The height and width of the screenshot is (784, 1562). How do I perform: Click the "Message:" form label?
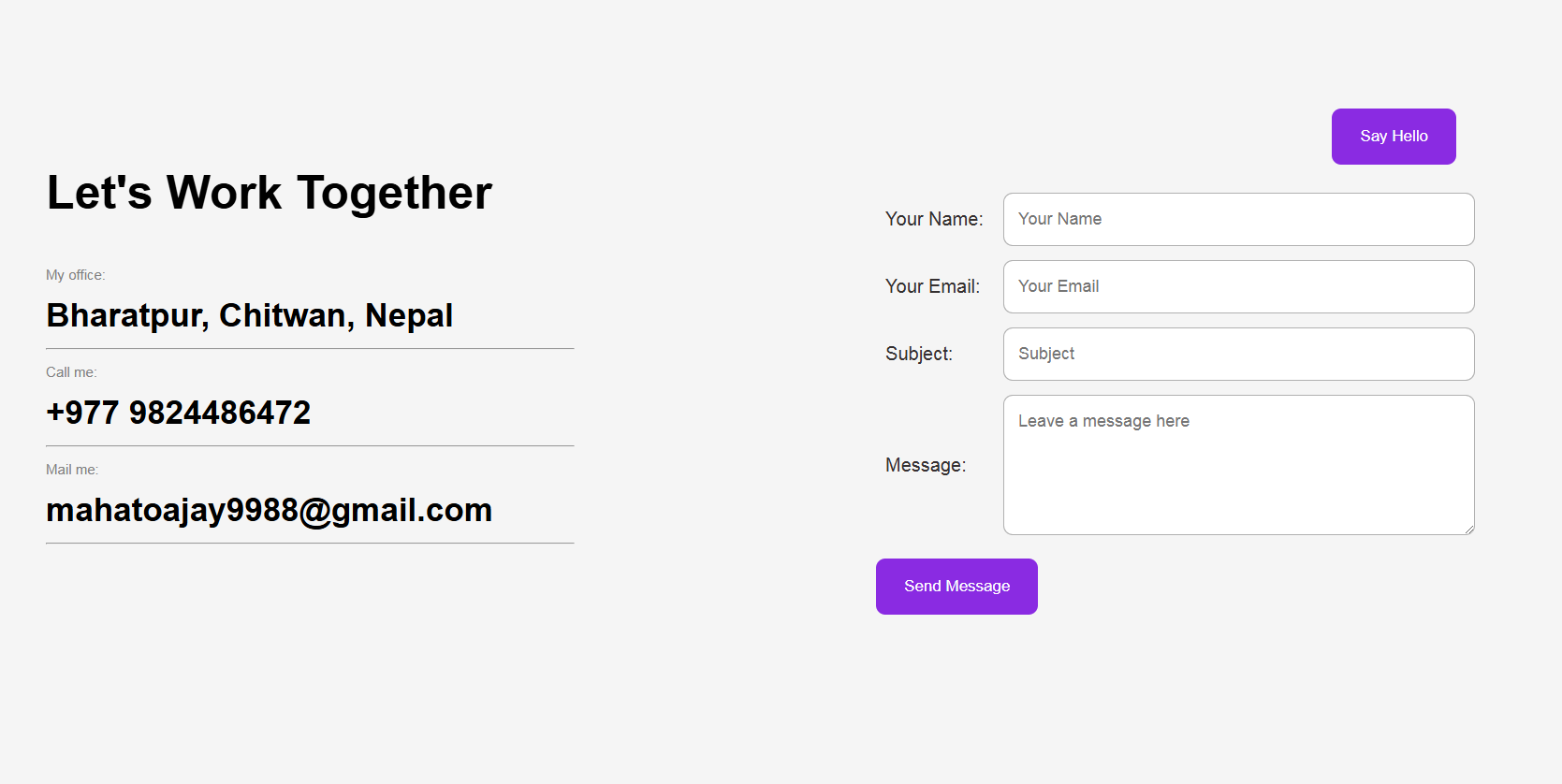(x=926, y=465)
